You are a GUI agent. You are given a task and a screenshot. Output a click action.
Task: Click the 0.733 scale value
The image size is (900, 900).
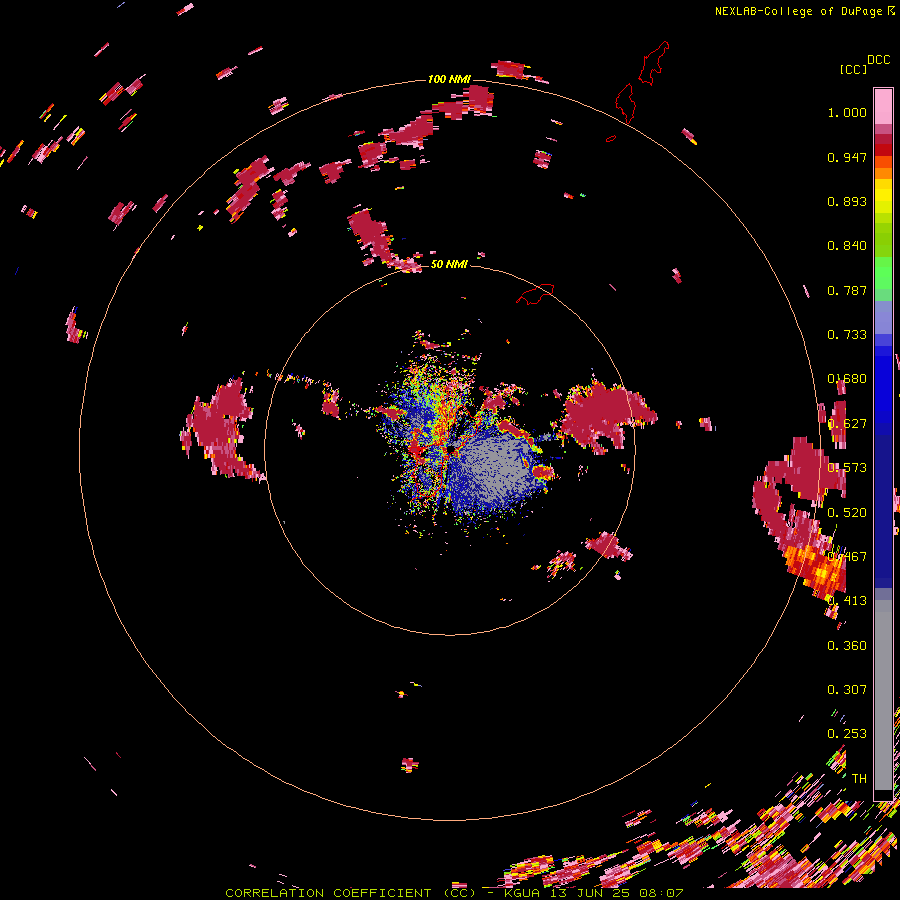(x=847, y=335)
